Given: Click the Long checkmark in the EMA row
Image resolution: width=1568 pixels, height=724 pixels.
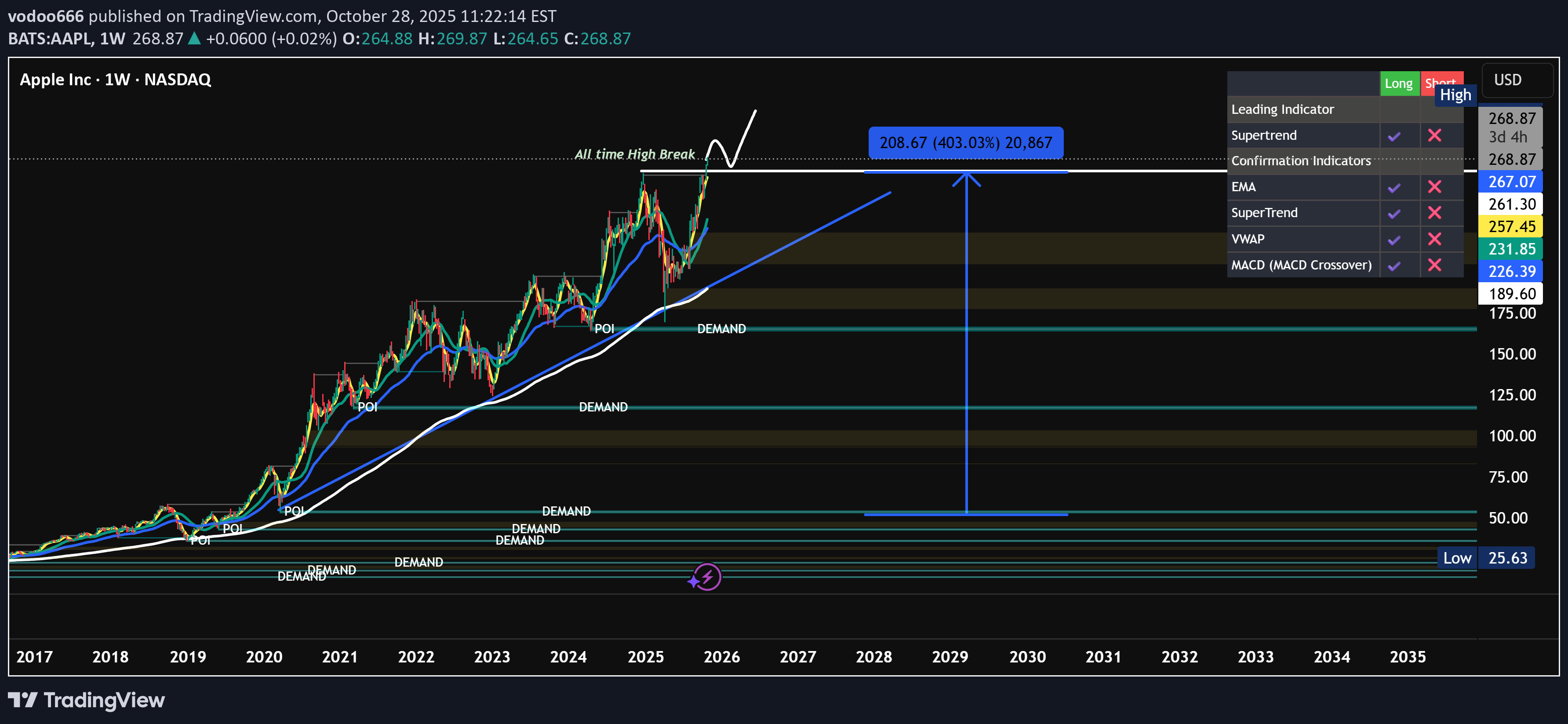Looking at the screenshot, I should 1394,188.
